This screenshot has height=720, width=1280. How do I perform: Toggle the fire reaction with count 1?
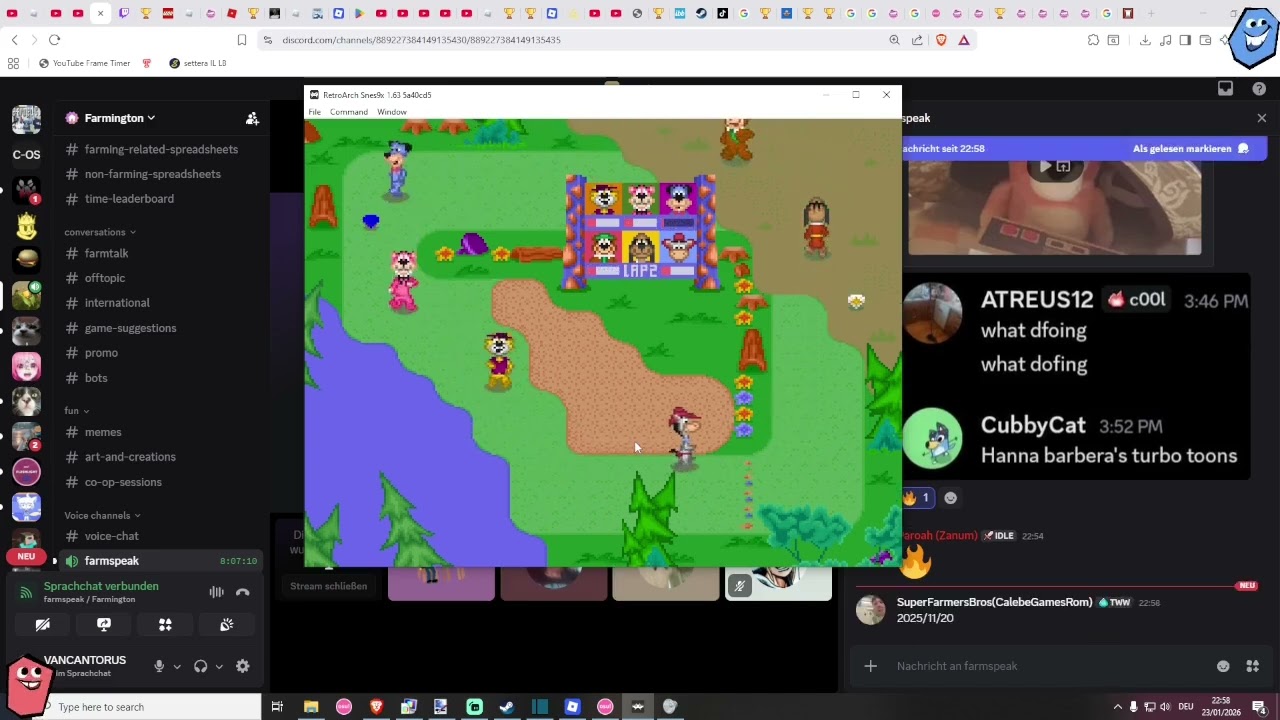pyautogui.click(x=916, y=498)
